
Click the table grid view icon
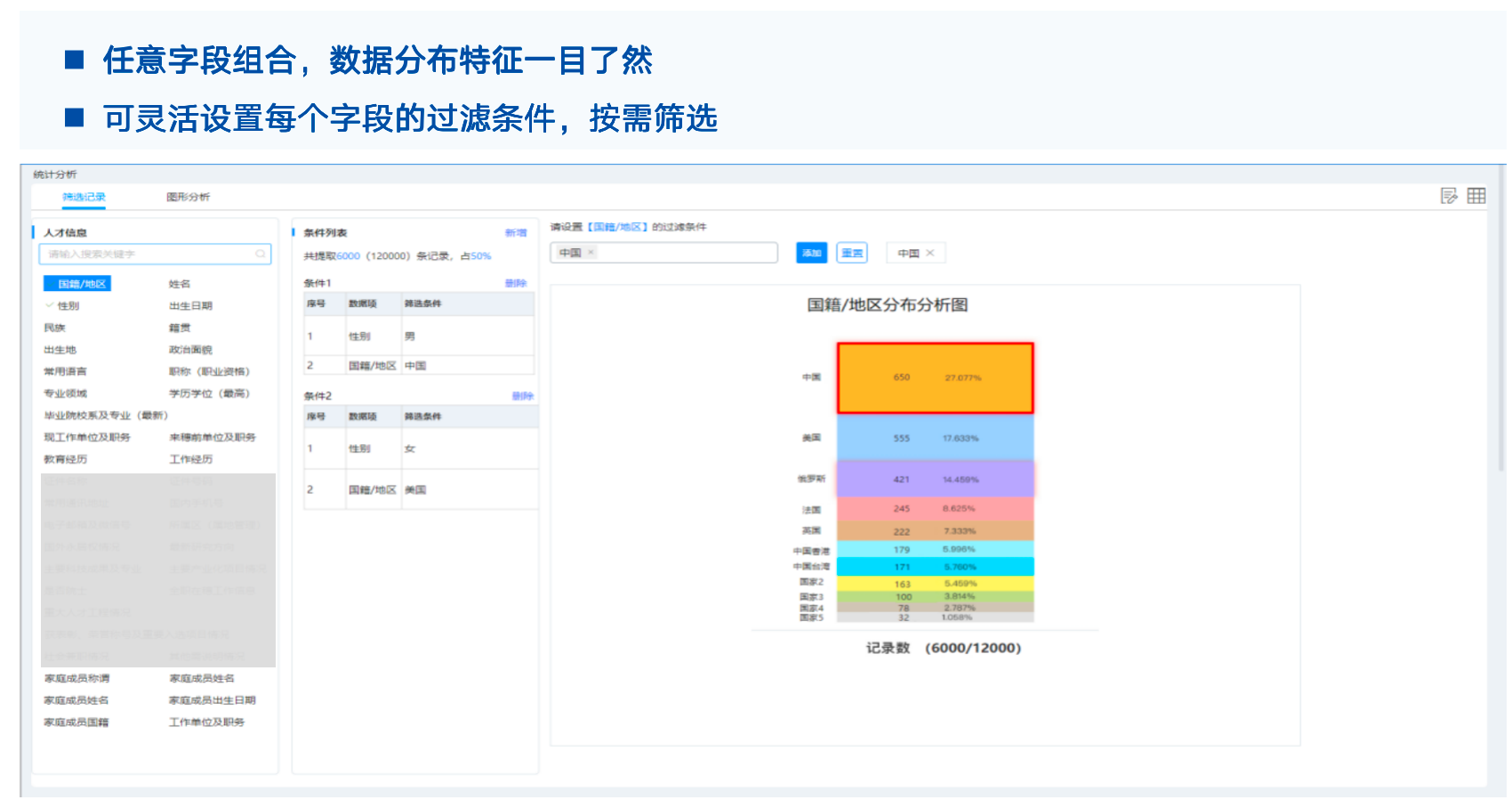tap(1476, 196)
